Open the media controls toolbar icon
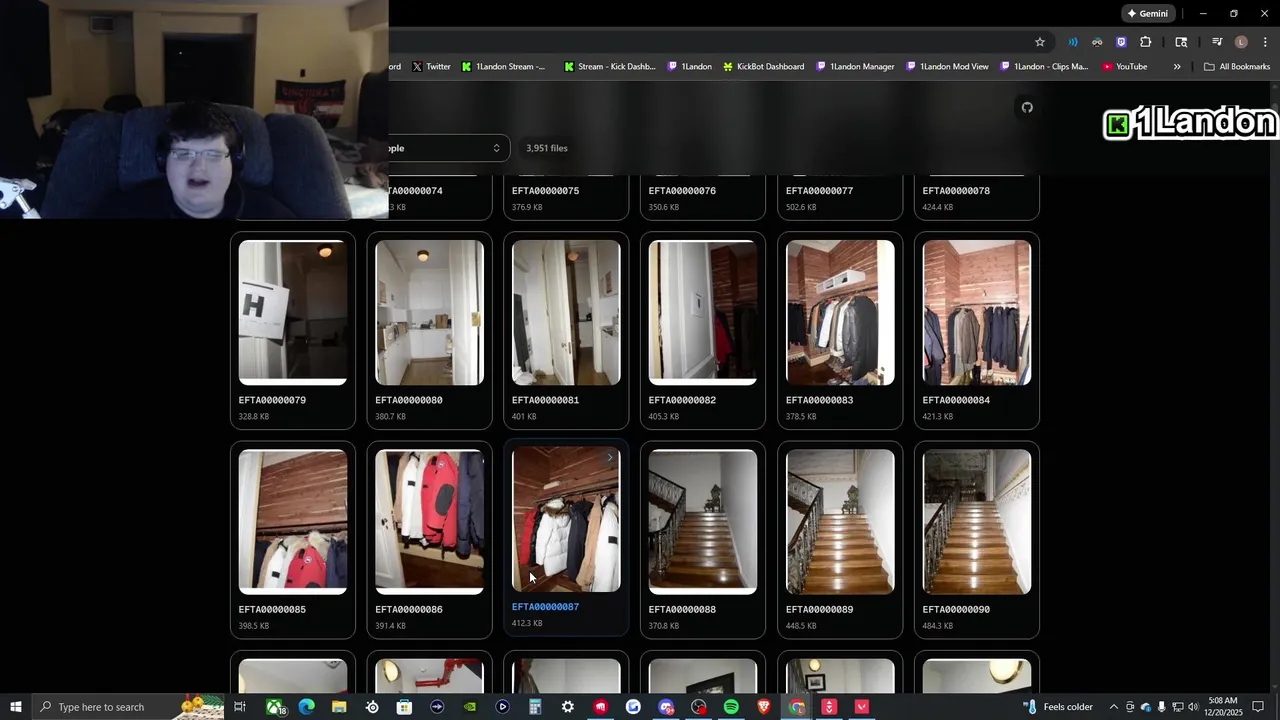Viewport: 1280px width, 720px height. pos(1217,42)
